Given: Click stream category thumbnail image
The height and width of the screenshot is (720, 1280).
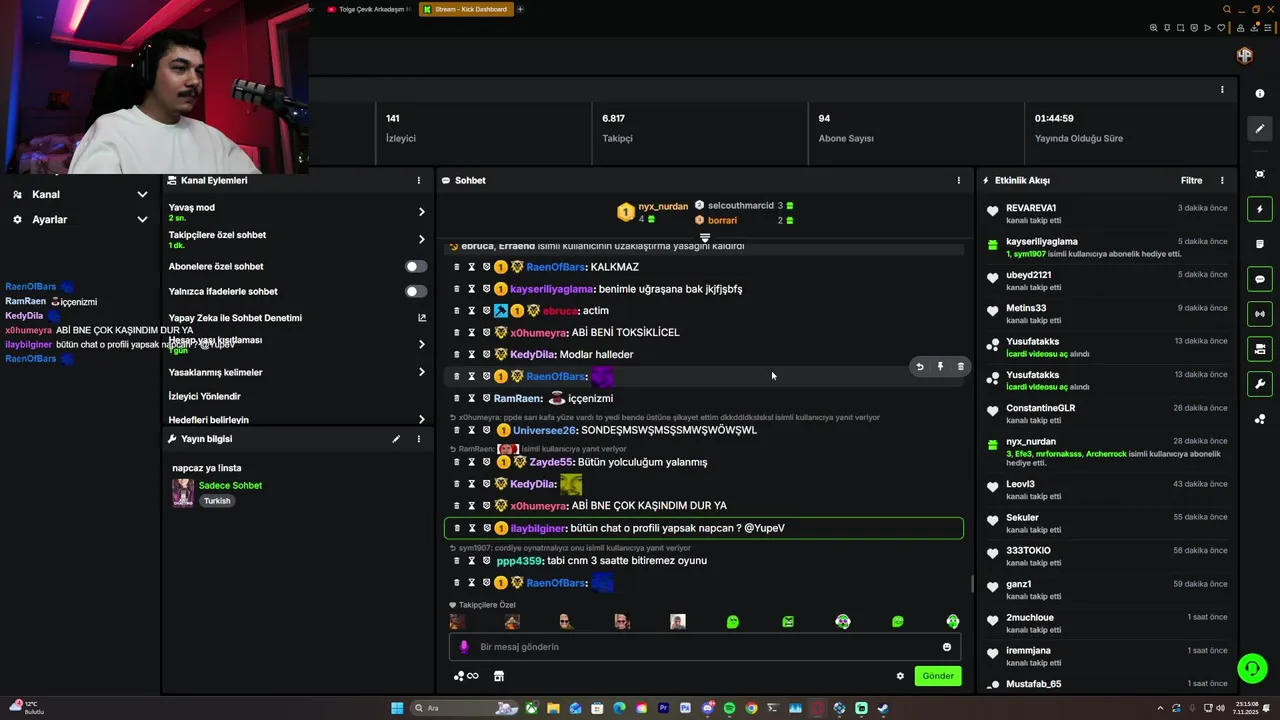Looking at the screenshot, I should (183, 493).
